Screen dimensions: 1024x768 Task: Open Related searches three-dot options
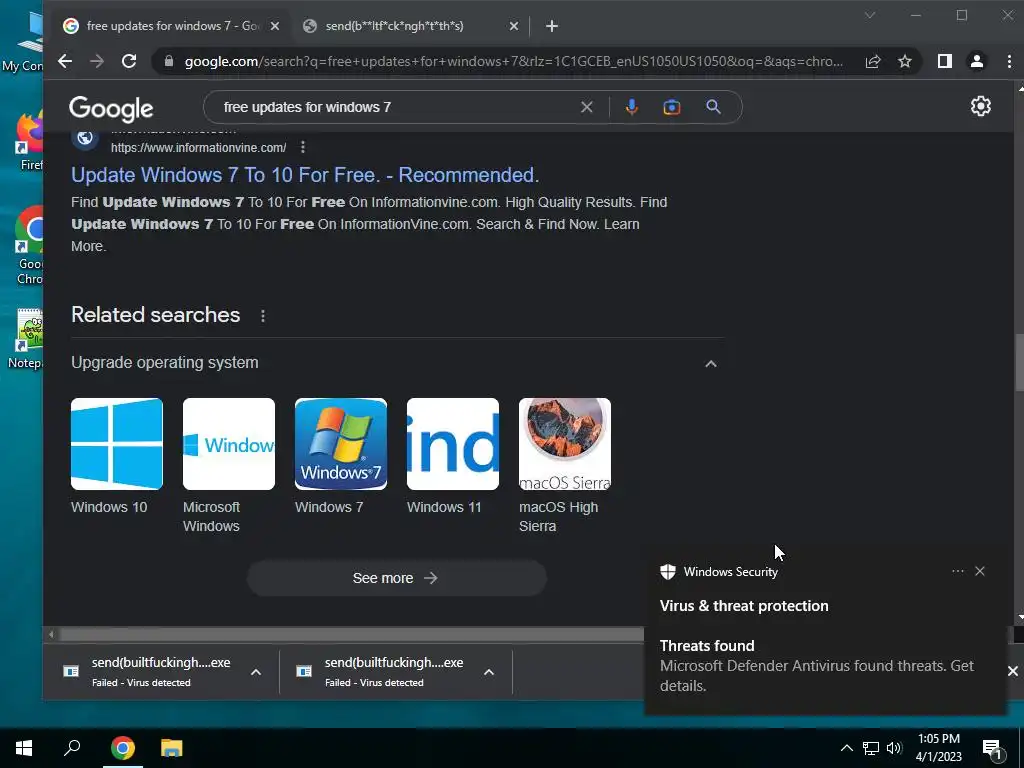point(263,316)
